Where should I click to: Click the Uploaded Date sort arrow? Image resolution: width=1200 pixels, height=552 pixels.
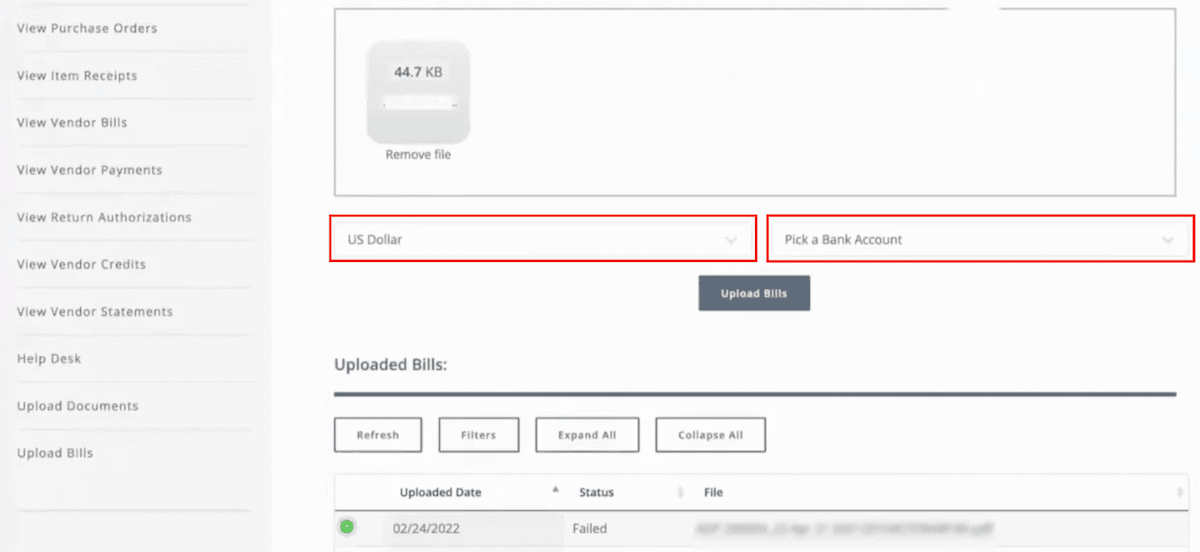point(555,490)
